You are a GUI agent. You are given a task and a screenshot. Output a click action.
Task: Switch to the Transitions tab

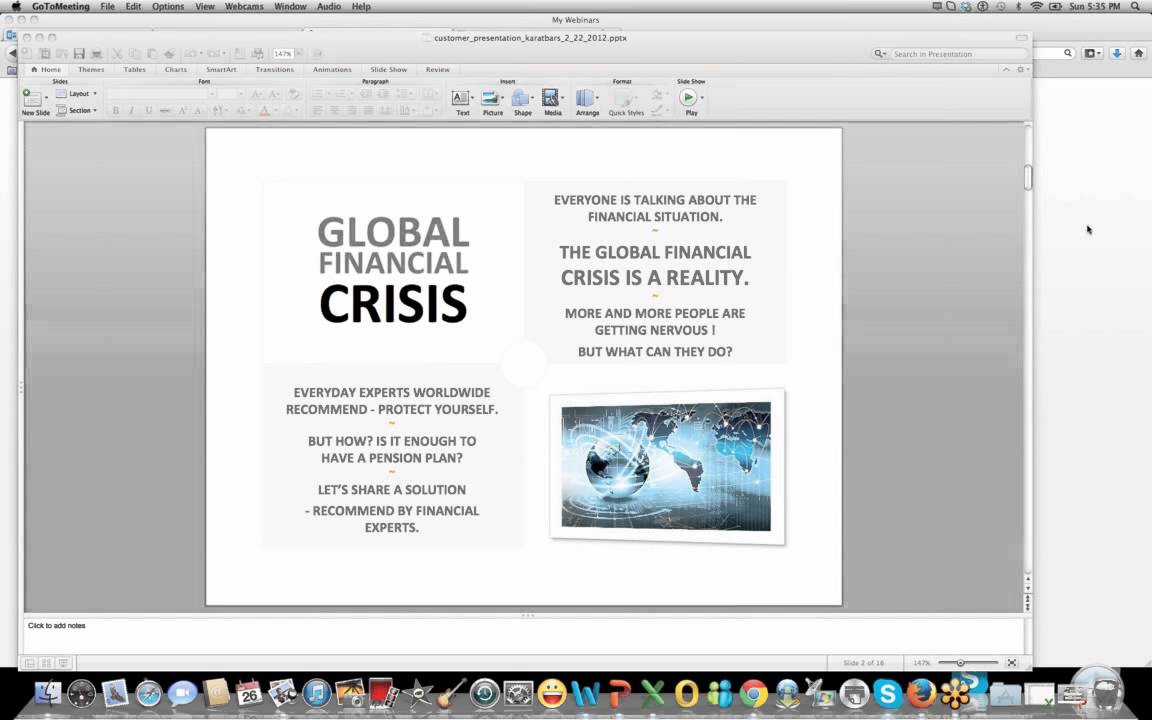pos(274,70)
